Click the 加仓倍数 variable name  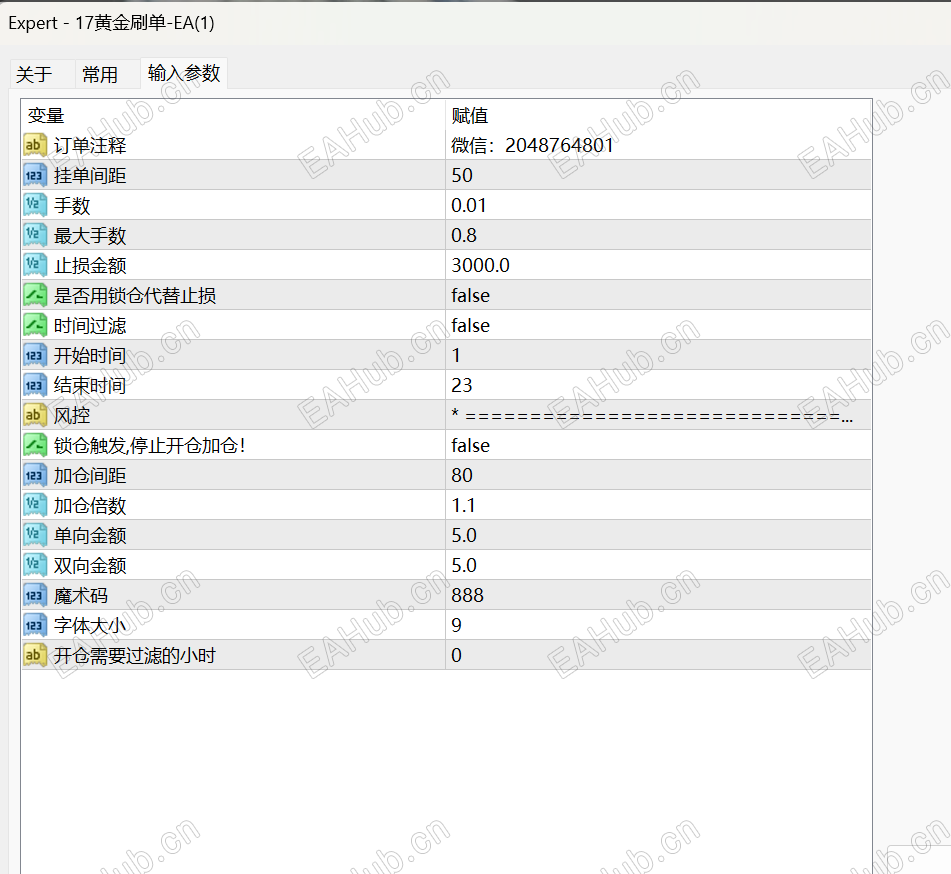[x=90, y=506]
